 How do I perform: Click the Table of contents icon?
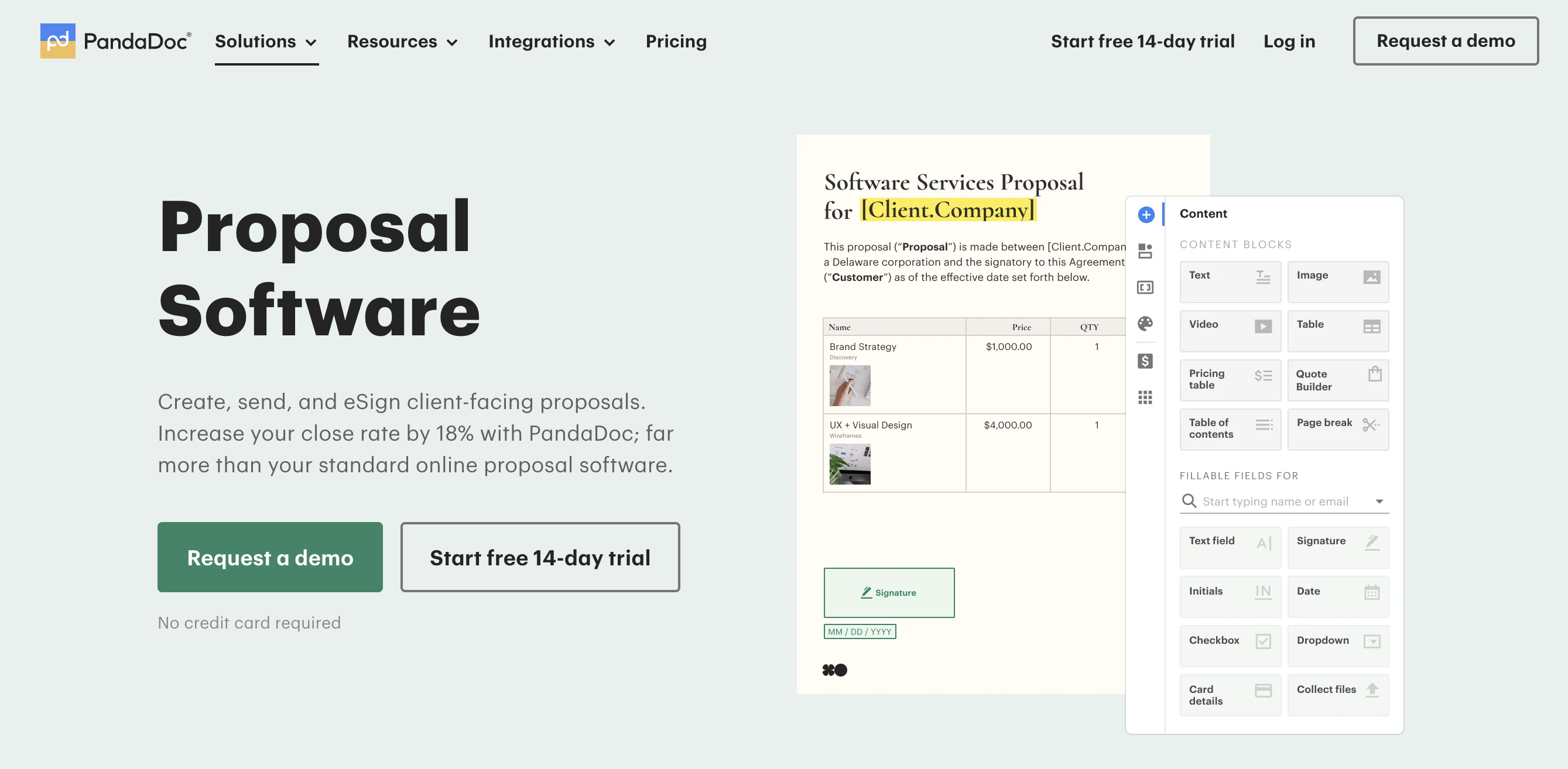[1262, 424]
